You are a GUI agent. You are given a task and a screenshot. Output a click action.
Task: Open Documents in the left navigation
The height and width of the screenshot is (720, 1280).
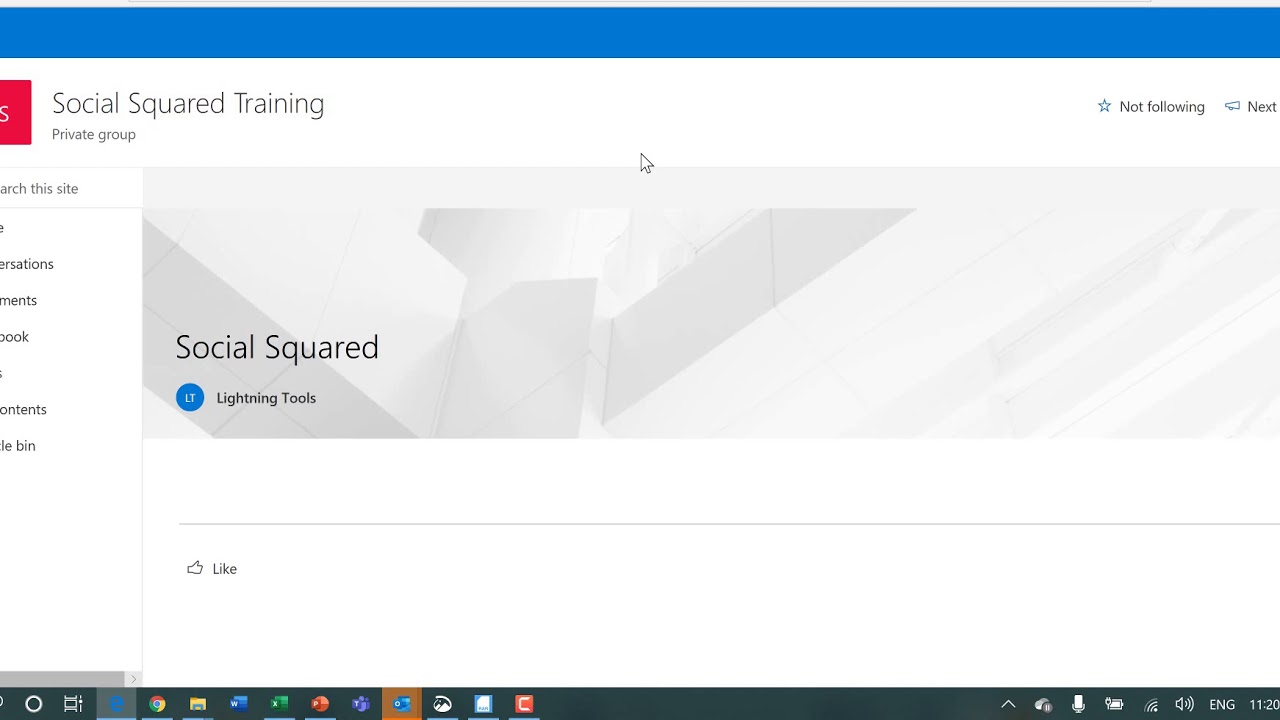[x=19, y=300]
